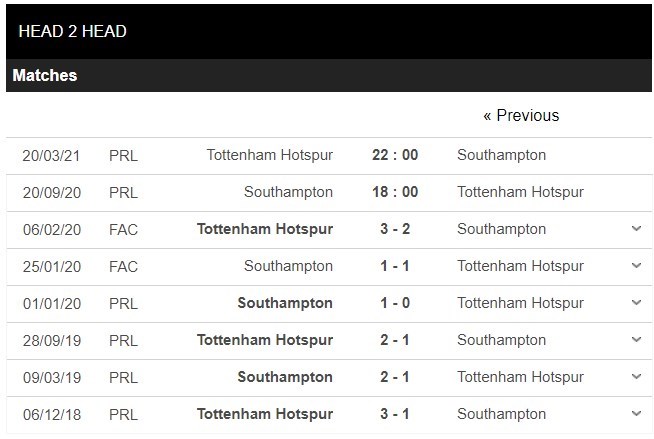Click the 2 - 1 score on 28/09/19

[394, 340]
